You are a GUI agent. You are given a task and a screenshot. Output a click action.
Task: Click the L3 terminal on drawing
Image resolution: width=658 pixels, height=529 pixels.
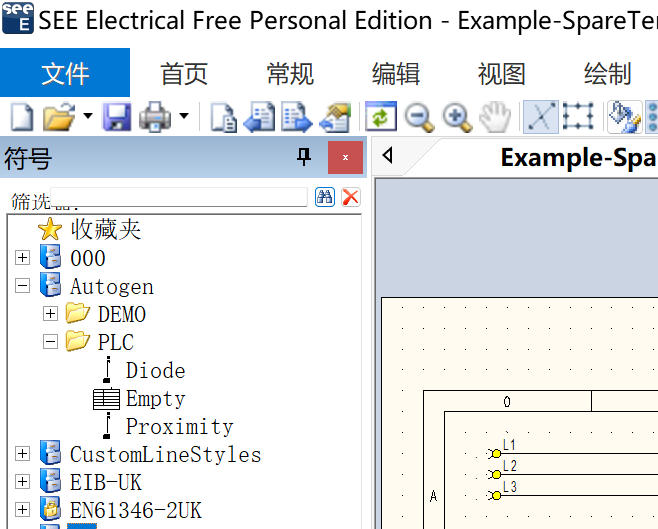[x=496, y=495]
